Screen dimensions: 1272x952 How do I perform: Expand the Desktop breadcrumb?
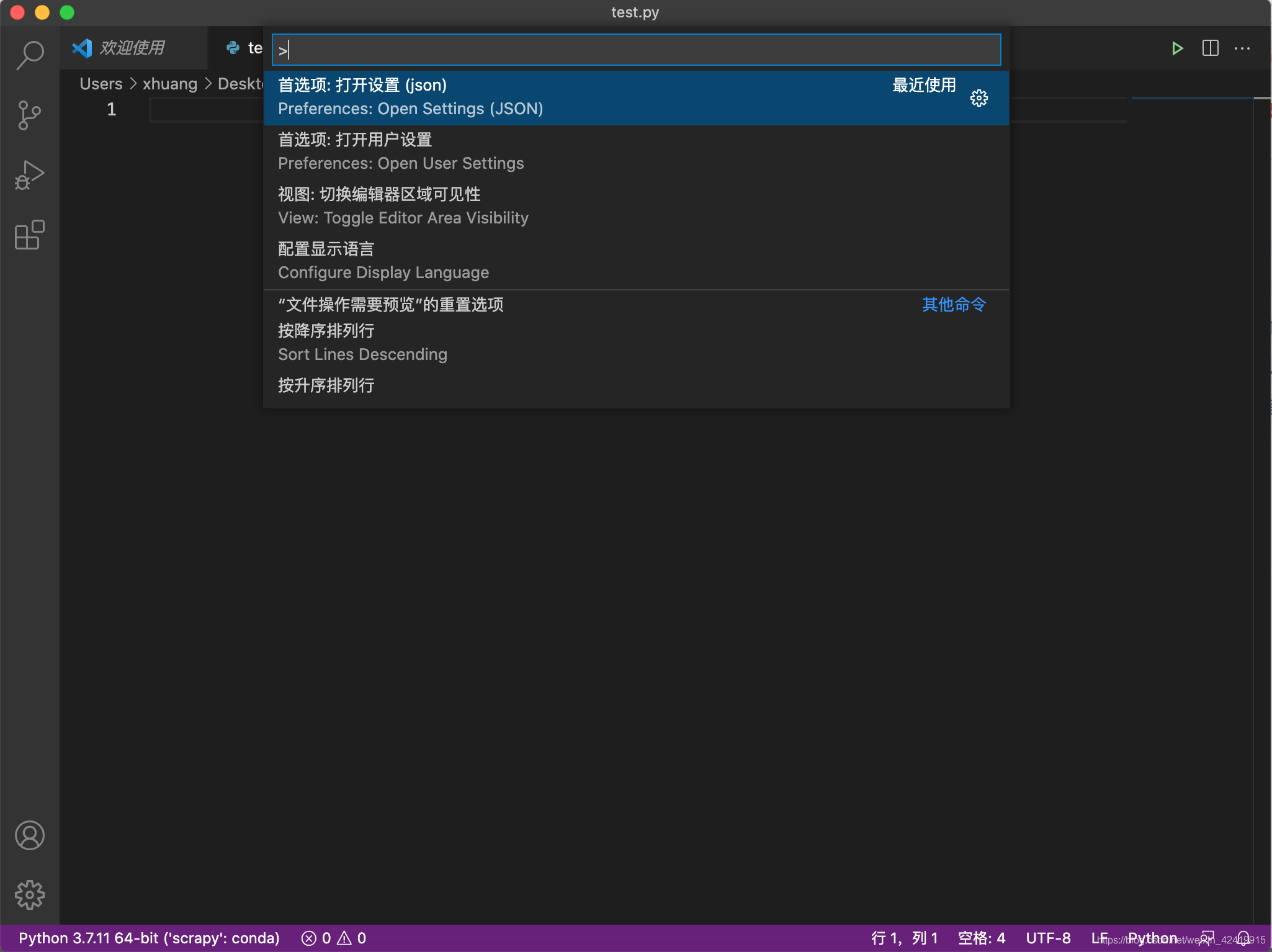[x=242, y=83]
